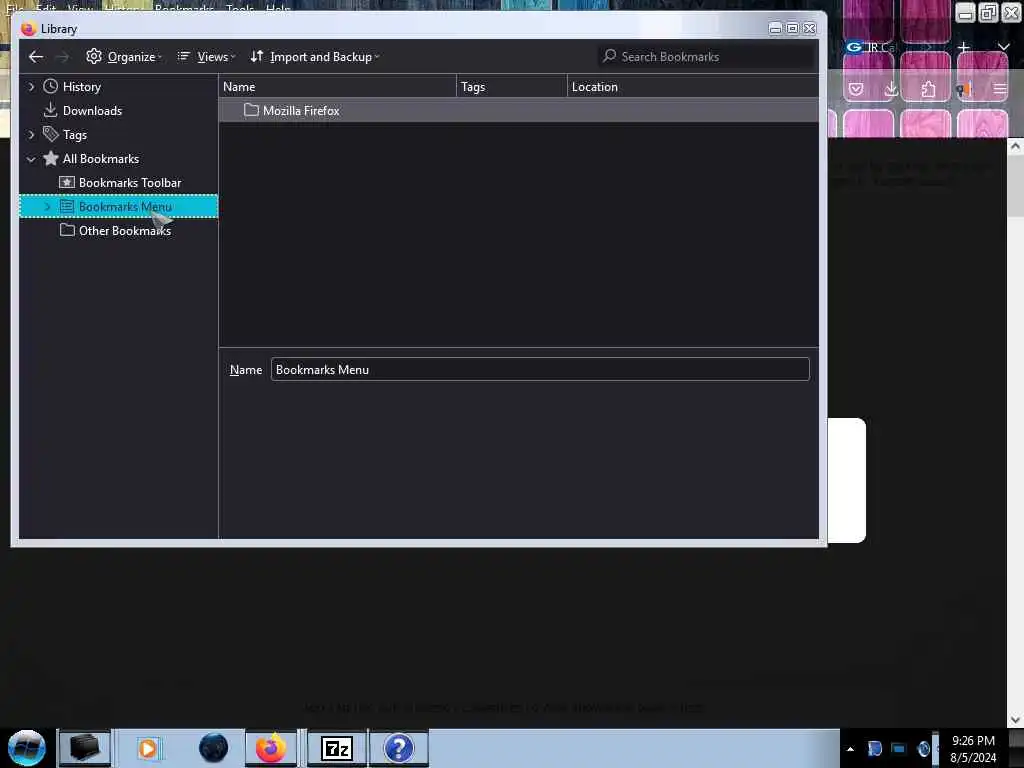Open the Views dropdown menu

206,57
